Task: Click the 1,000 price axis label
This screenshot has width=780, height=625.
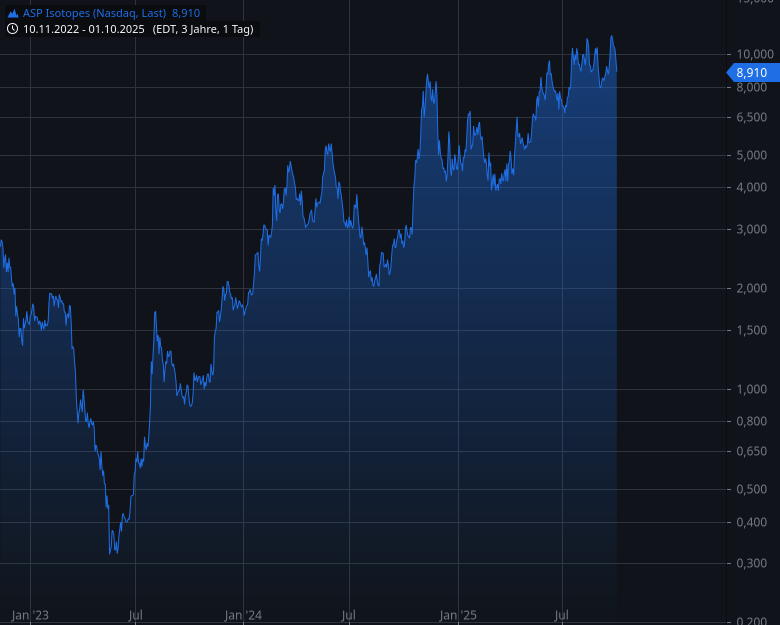Action: 751,389
